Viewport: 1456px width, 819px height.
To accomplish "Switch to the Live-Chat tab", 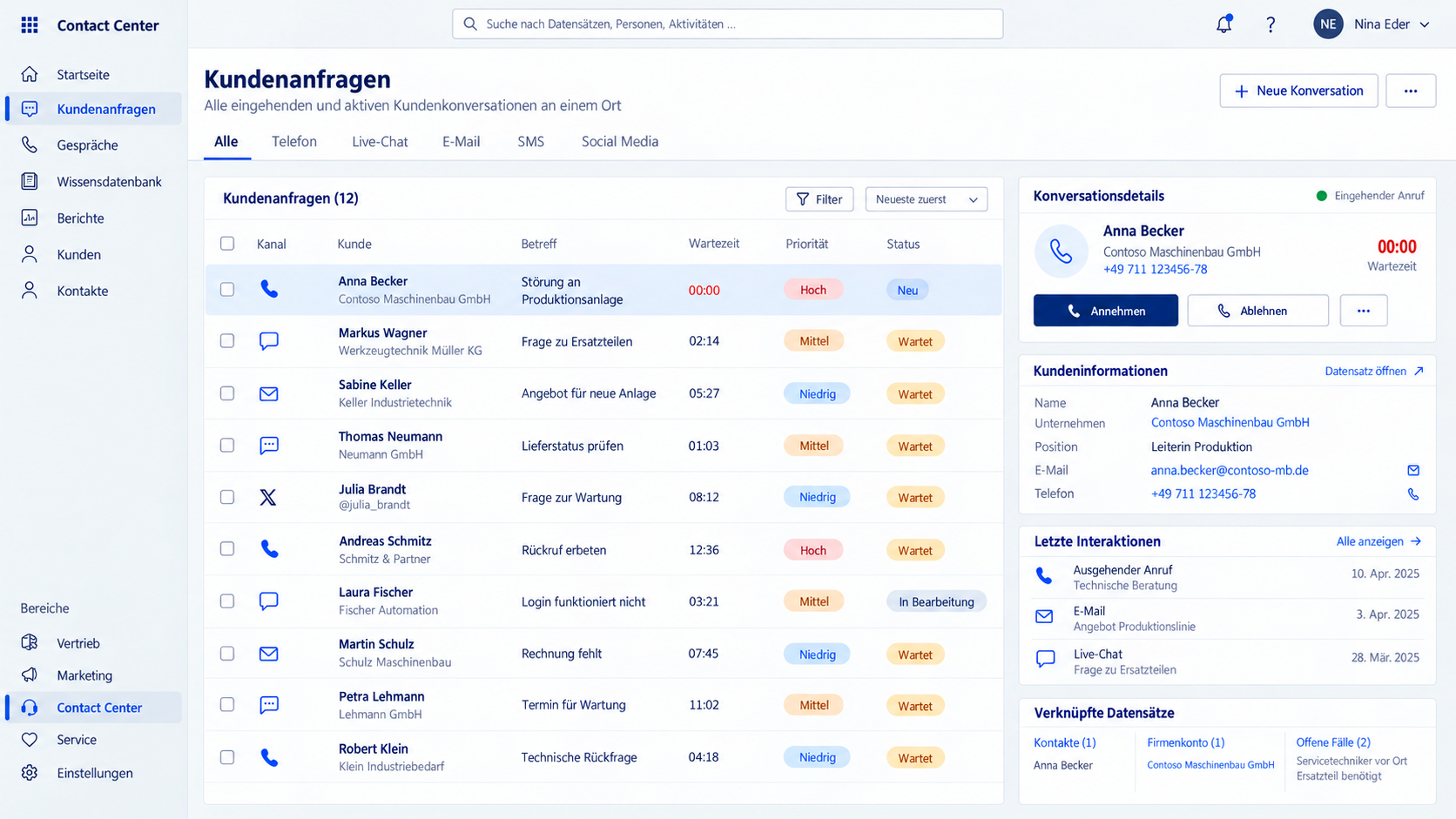I will point(380,141).
